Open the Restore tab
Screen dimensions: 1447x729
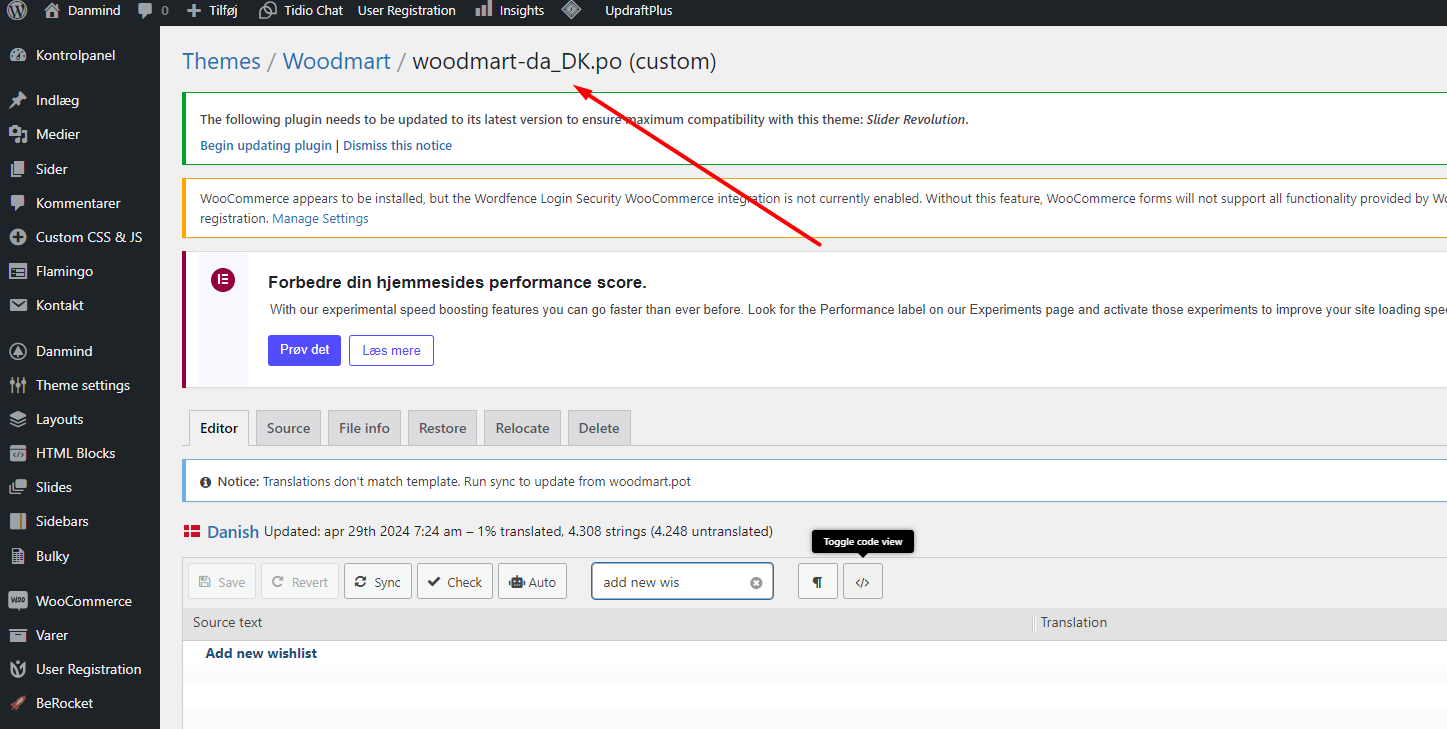pyautogui.click(x=443, y=428)
